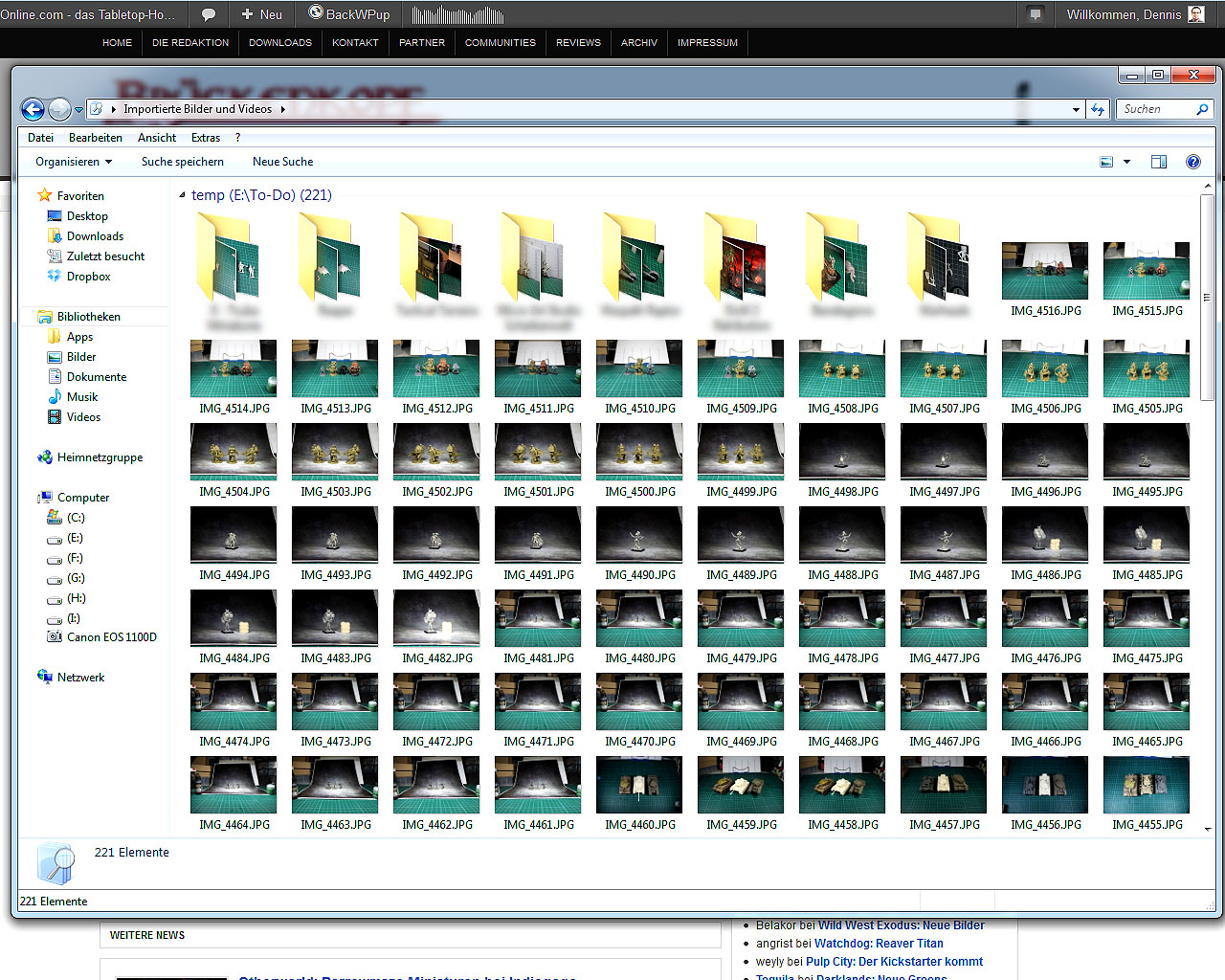Select Netzwerk in sidebar
This screenshot has height=980, width=1225.
click(x=80, y=678)
